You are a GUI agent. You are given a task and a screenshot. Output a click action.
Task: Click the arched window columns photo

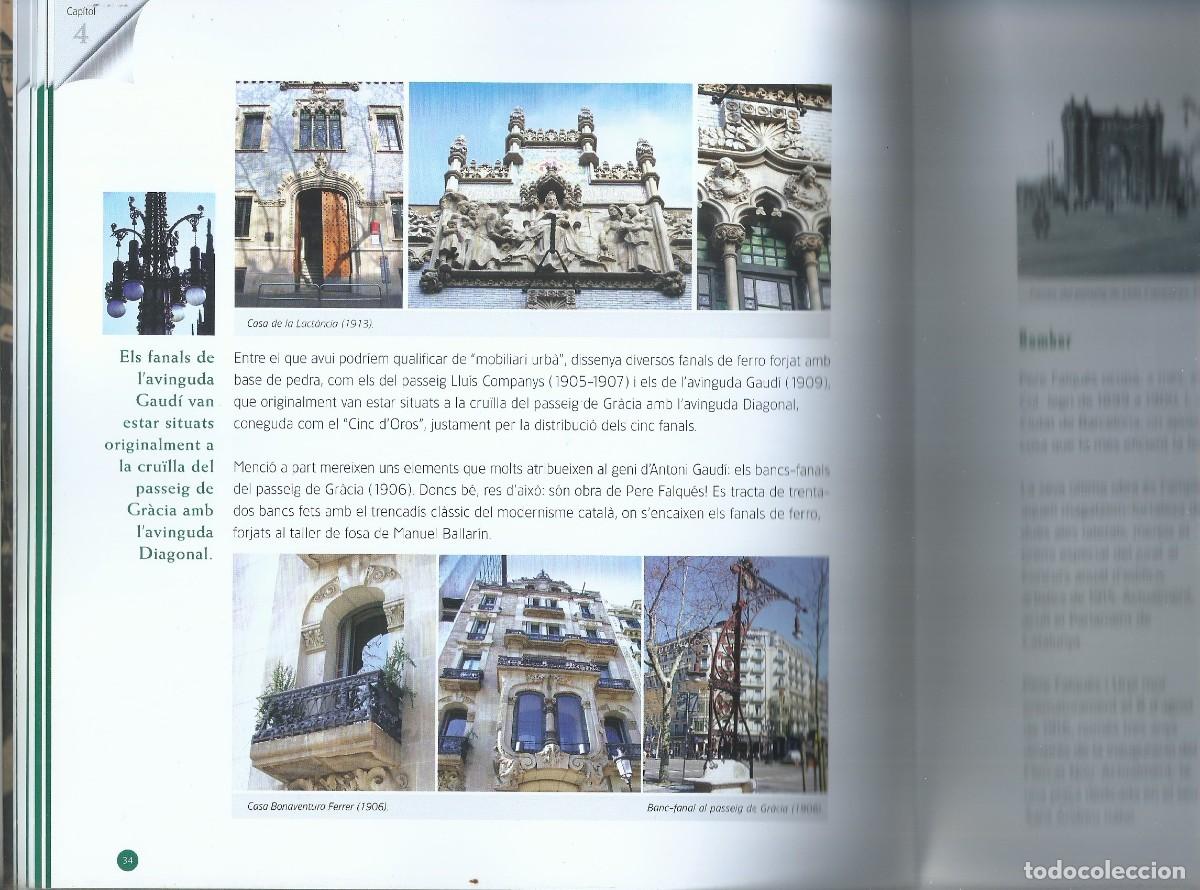tap(764, 195)
